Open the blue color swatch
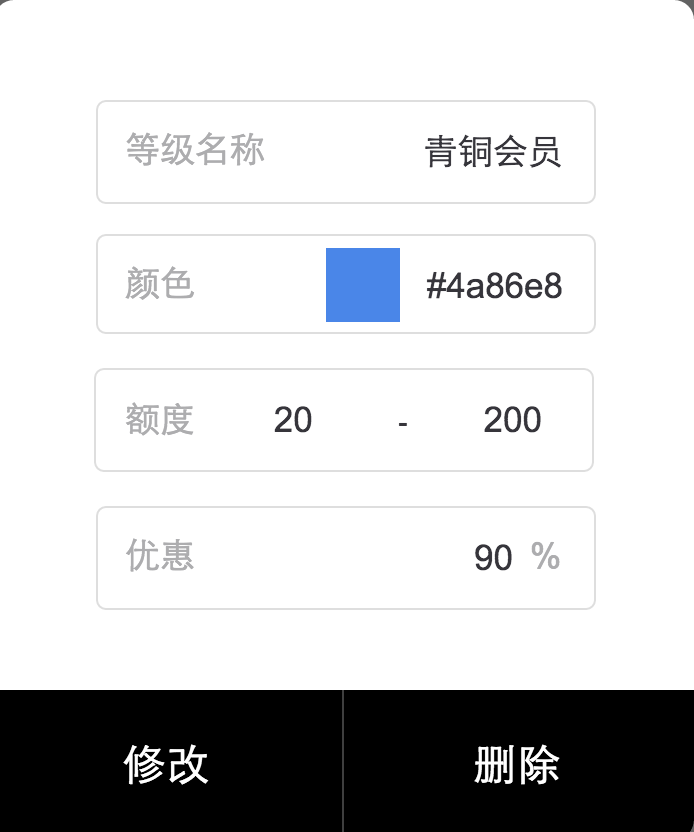 point(362,285)
